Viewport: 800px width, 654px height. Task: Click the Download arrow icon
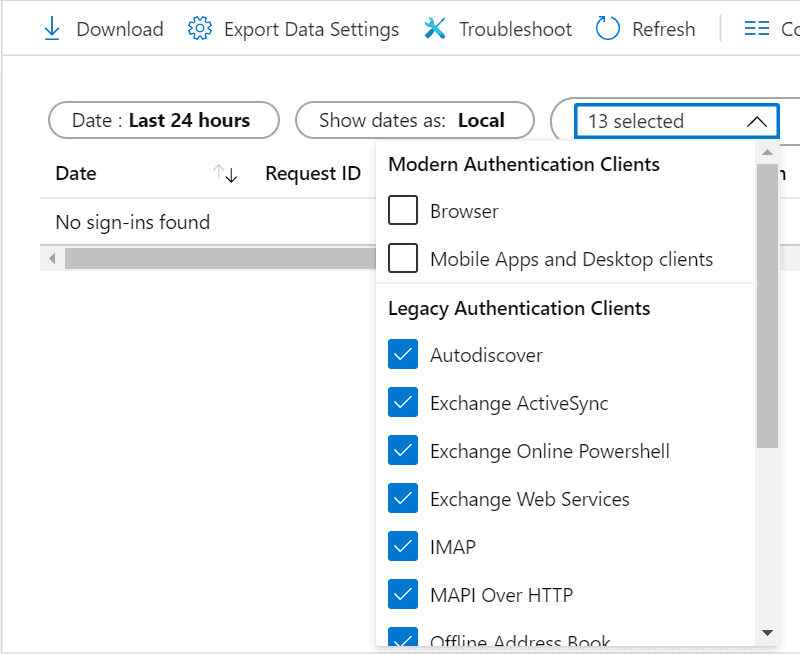click(x=52, y=29)
